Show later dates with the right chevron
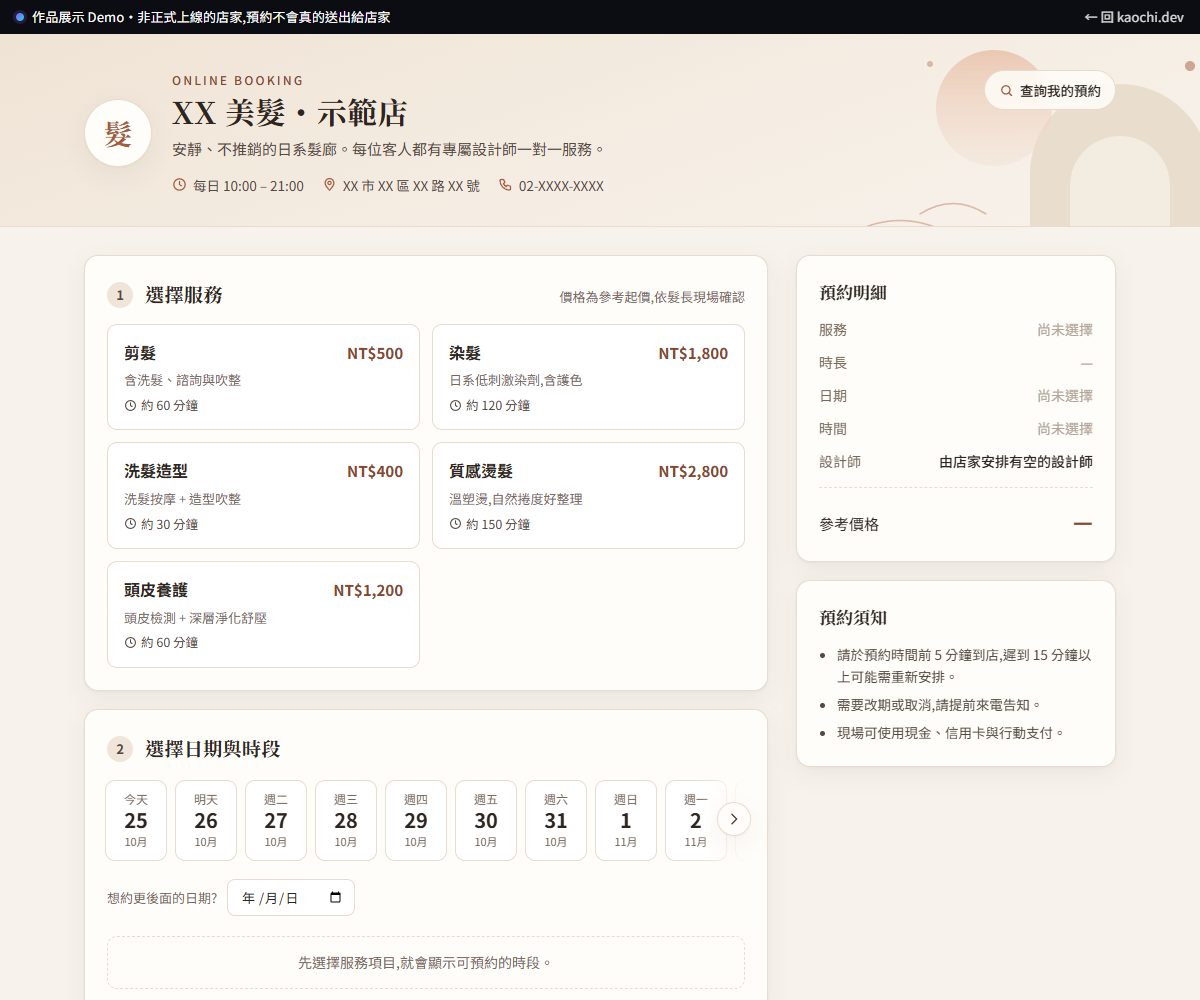The height and width of the screenshot is (1000, 1200). (734, 819)
